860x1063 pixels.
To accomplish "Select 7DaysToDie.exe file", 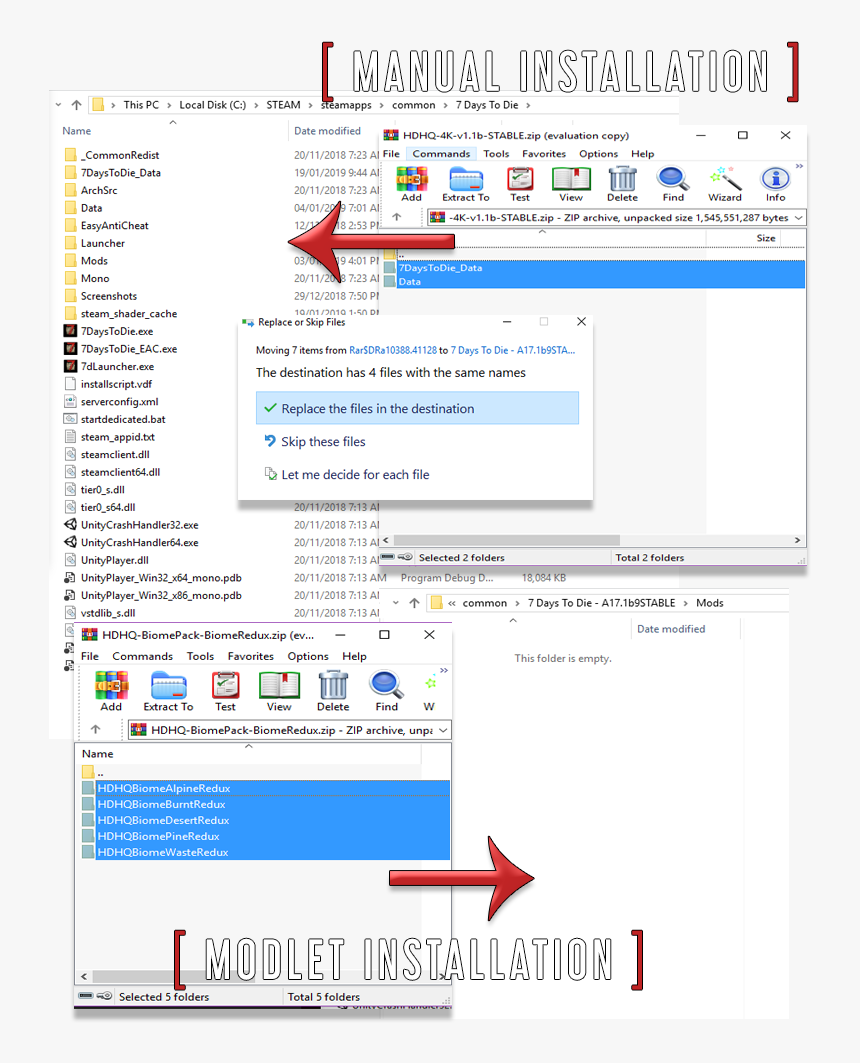I will pyautogui.click(x=117, y=331).
